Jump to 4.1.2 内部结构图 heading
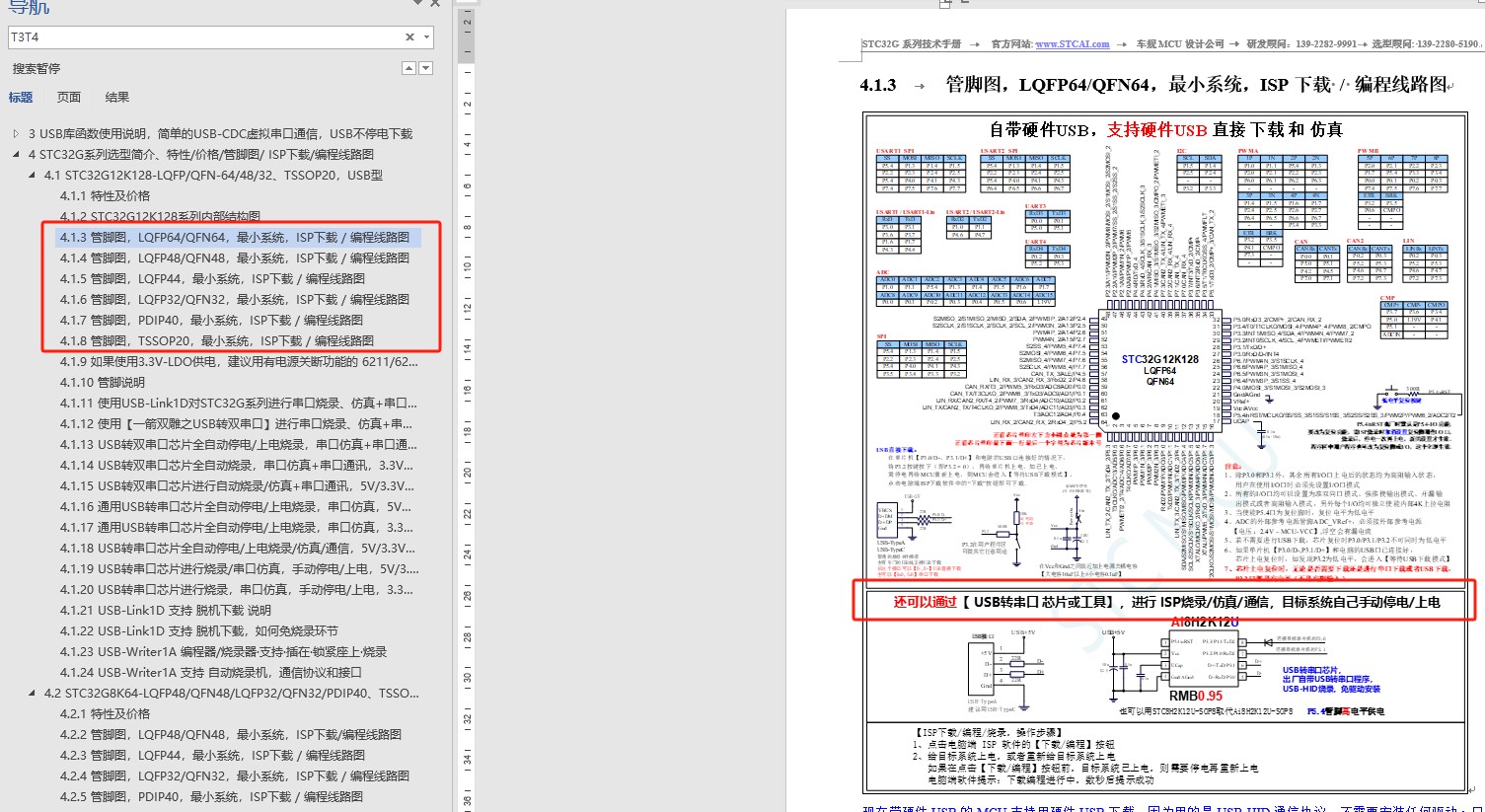The width and height of the screenshot is (1485, 812). (x=160, y=216)
